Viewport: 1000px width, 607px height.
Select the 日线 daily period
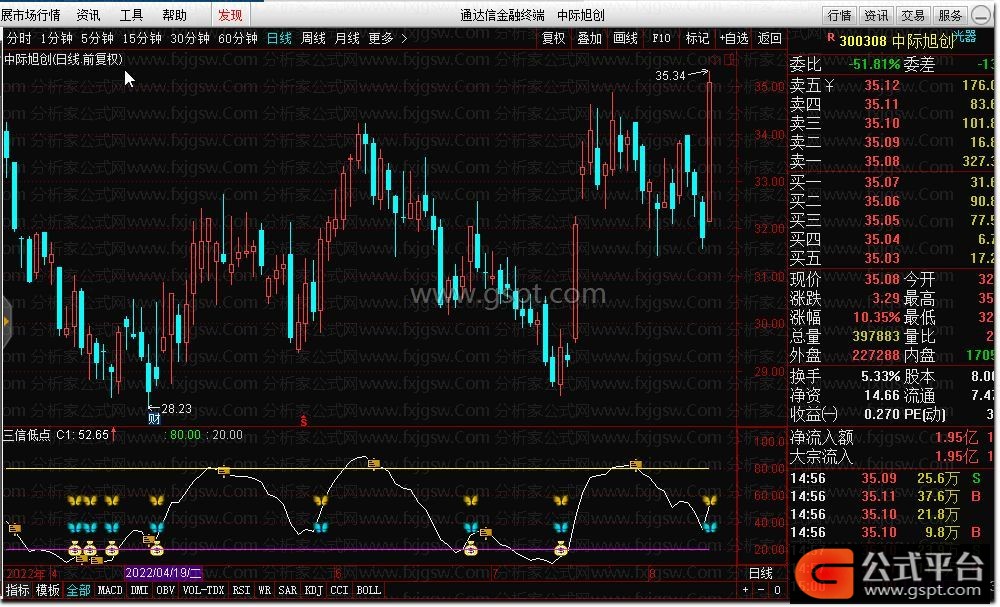tap(279, 38)
